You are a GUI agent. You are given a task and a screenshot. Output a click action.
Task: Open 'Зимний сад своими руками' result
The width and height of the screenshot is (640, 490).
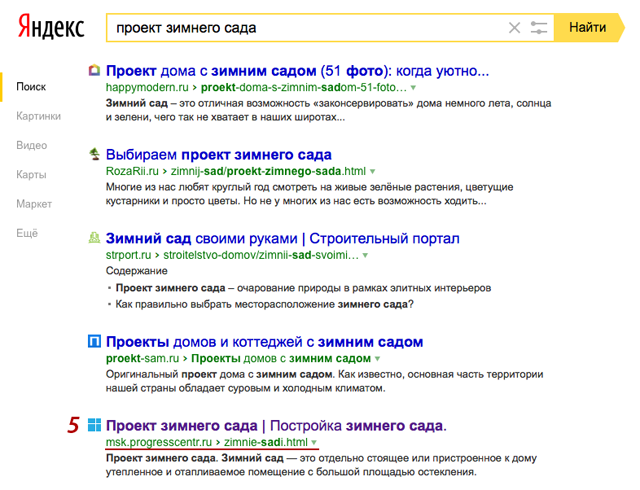coord(282,238)
